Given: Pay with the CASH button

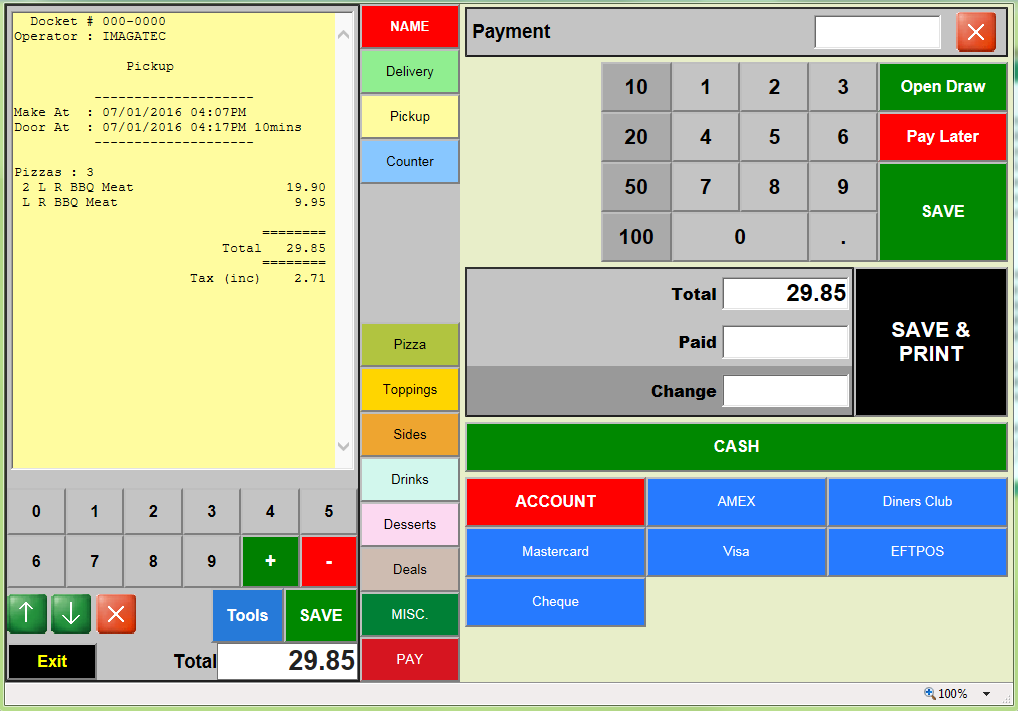Looking at the screenshot, I should pos(736,447).
